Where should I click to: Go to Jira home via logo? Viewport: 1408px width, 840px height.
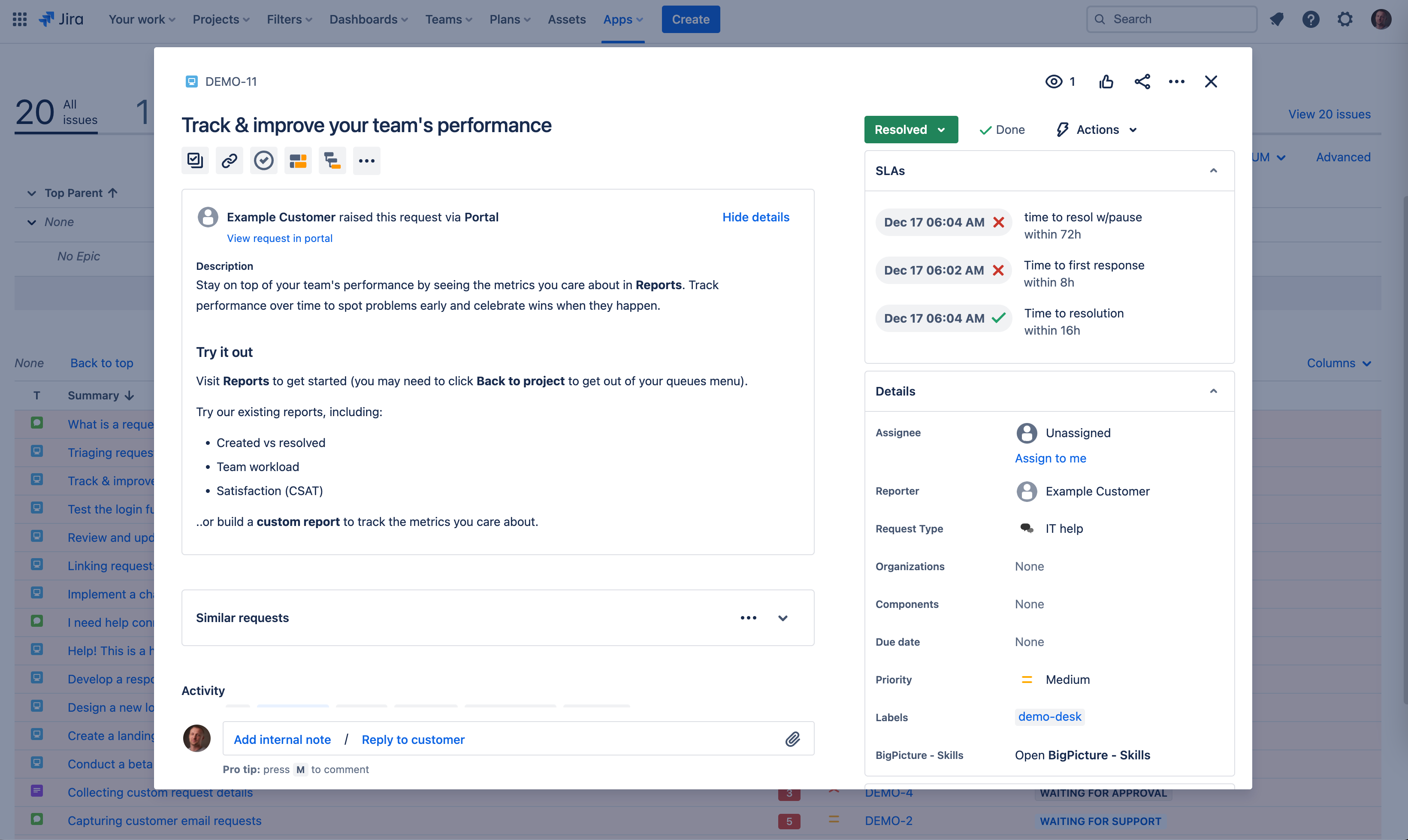click(x=60, y=19)
